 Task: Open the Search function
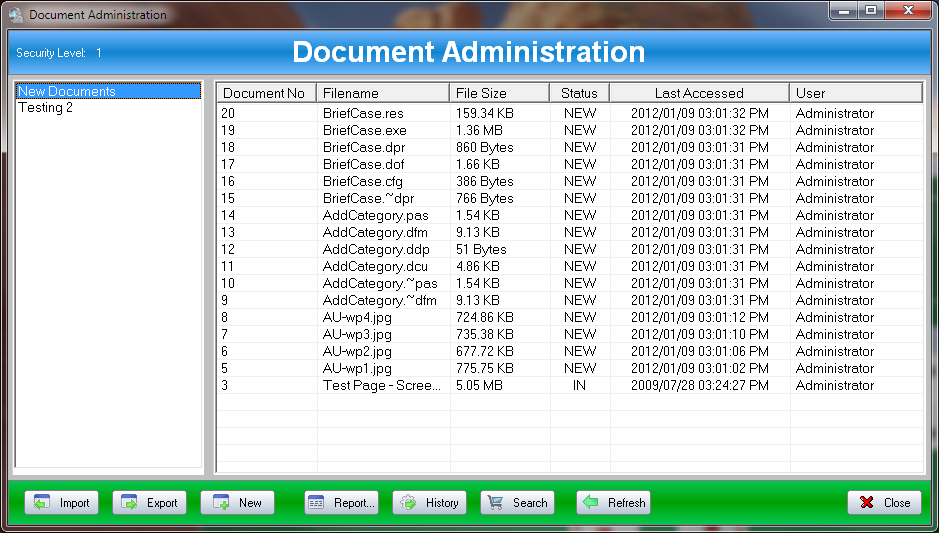517,503
